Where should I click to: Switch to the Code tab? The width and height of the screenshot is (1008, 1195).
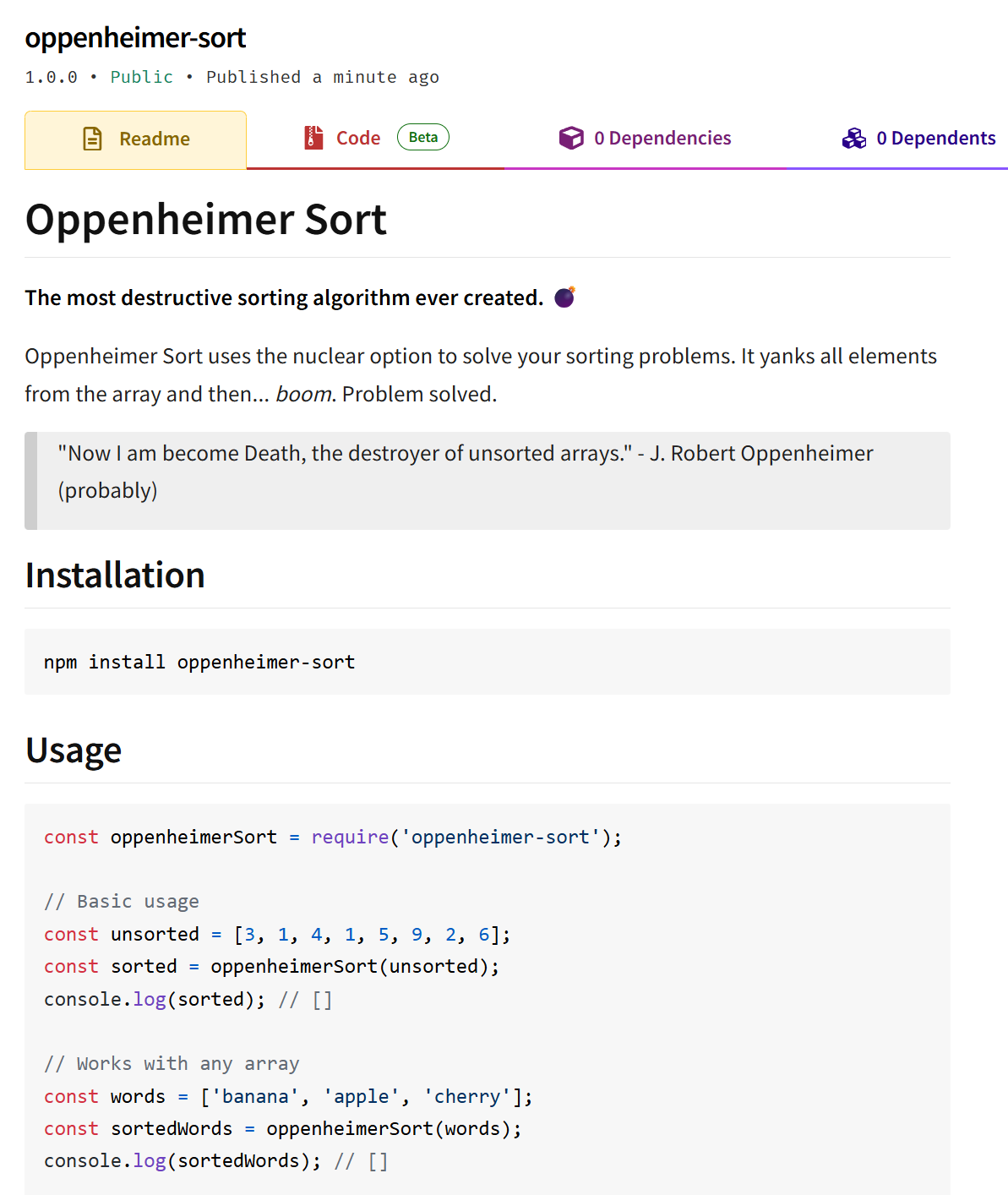[358, 137]
